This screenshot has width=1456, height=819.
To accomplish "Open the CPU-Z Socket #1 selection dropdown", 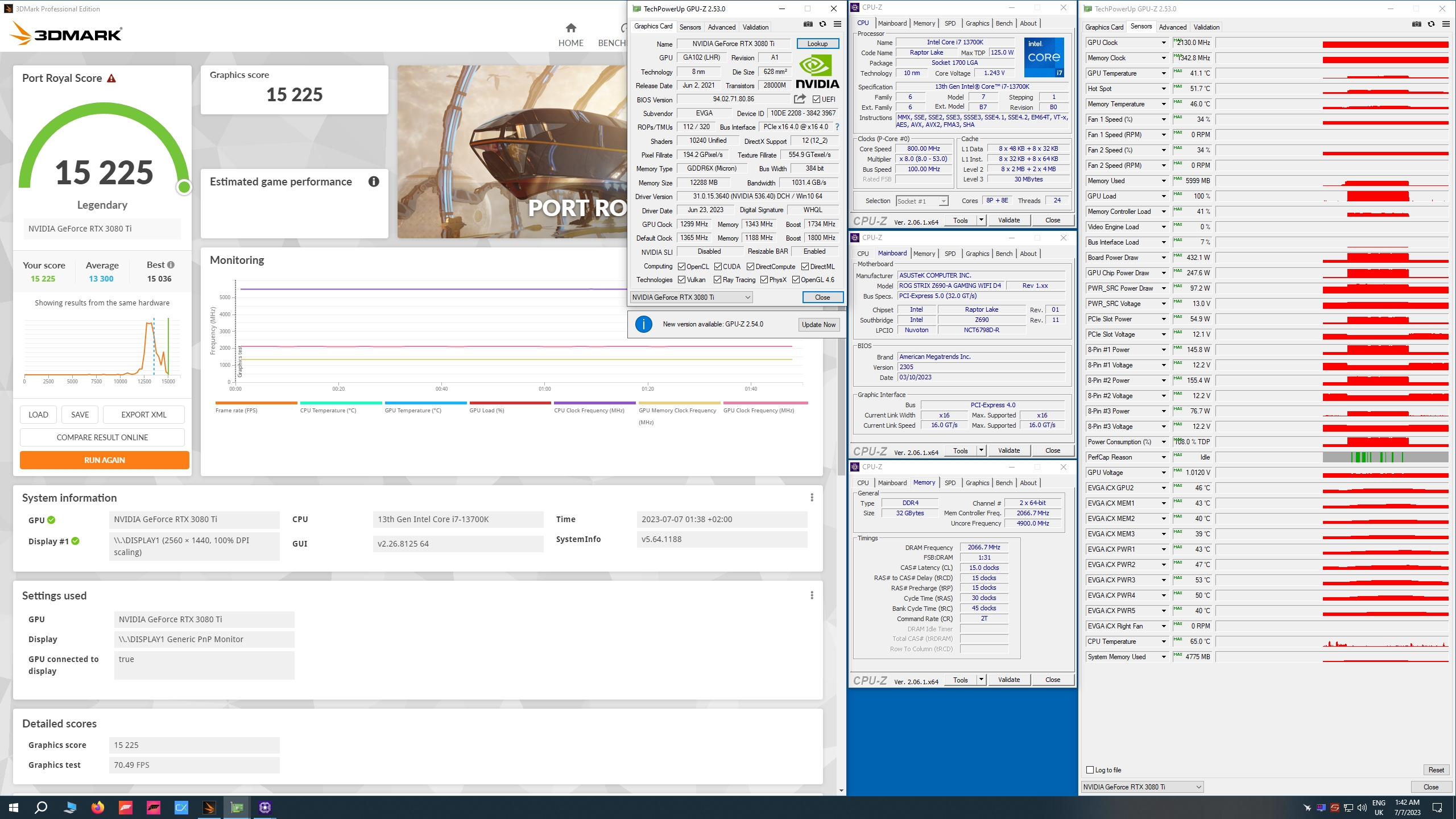I will pyautogui.click(x=944, y=201).
